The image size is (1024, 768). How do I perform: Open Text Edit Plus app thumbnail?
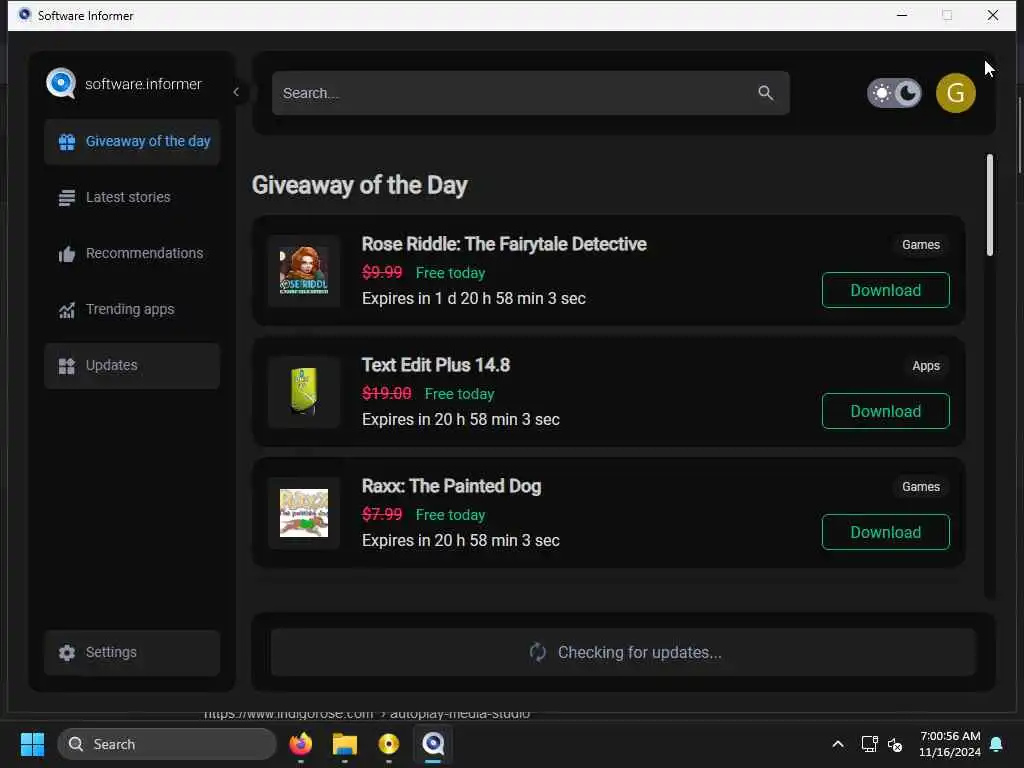point(304,392)
